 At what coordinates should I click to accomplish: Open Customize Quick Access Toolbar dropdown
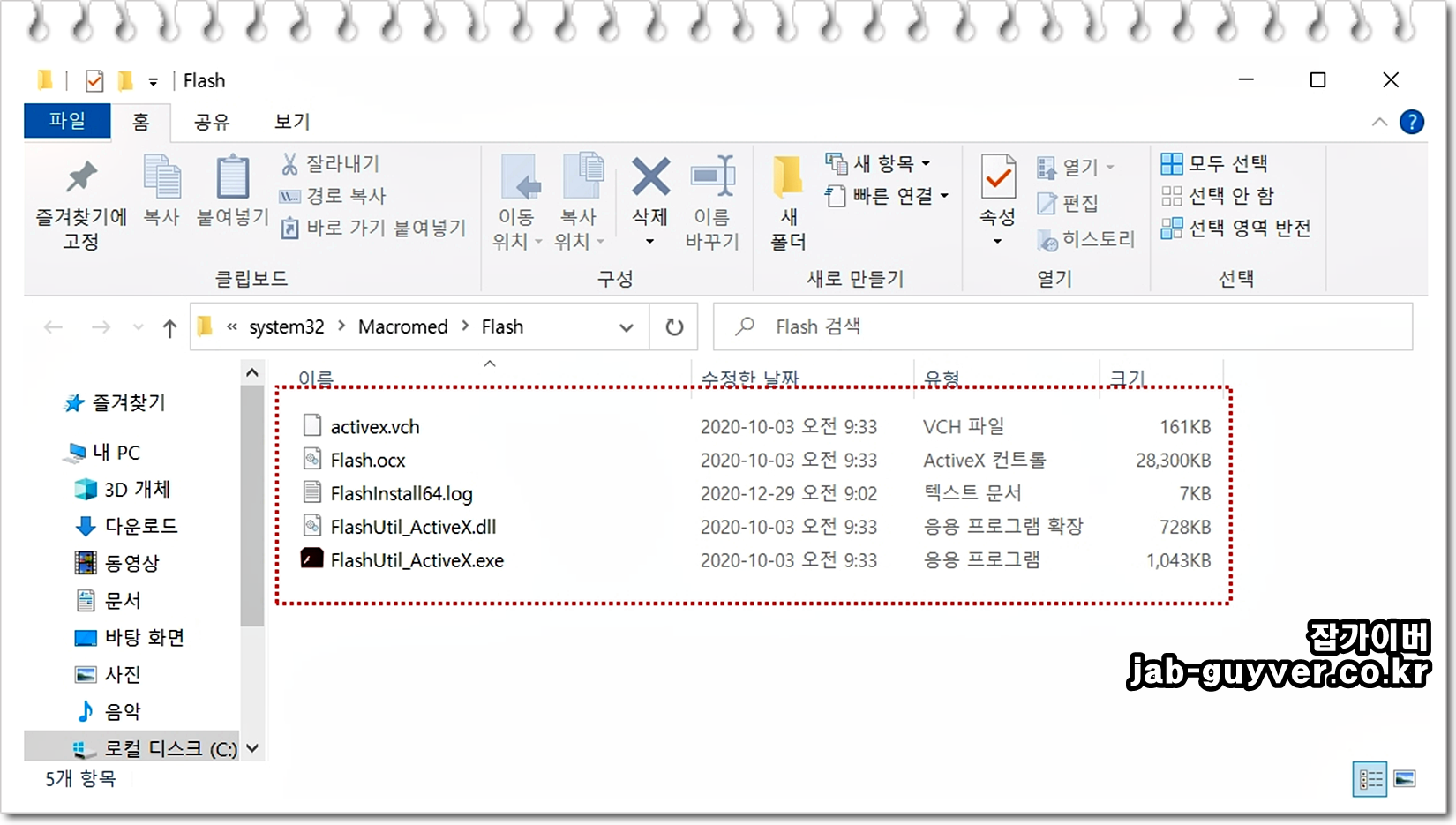pos(153,82)
